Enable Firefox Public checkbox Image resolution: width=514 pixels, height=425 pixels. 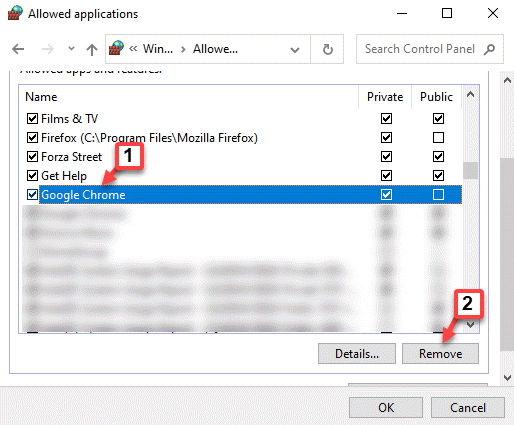tap(438, 137)
